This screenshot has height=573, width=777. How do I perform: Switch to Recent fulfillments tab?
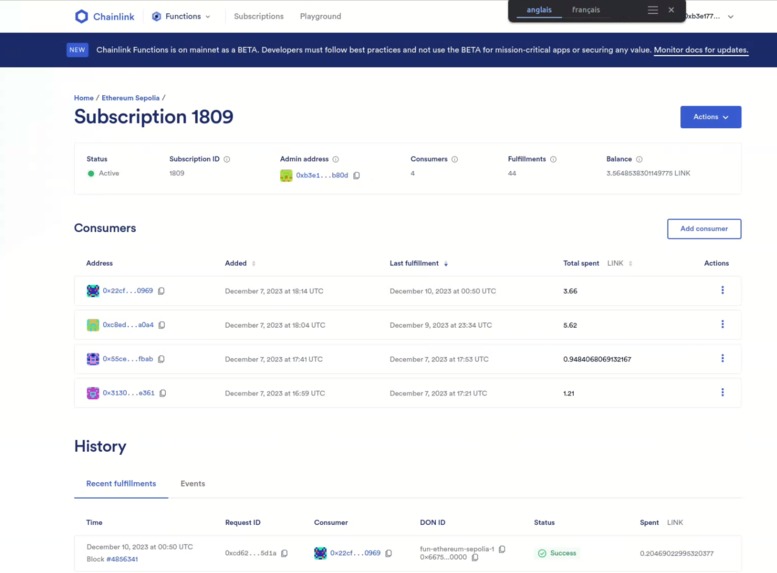coord(121,483)
